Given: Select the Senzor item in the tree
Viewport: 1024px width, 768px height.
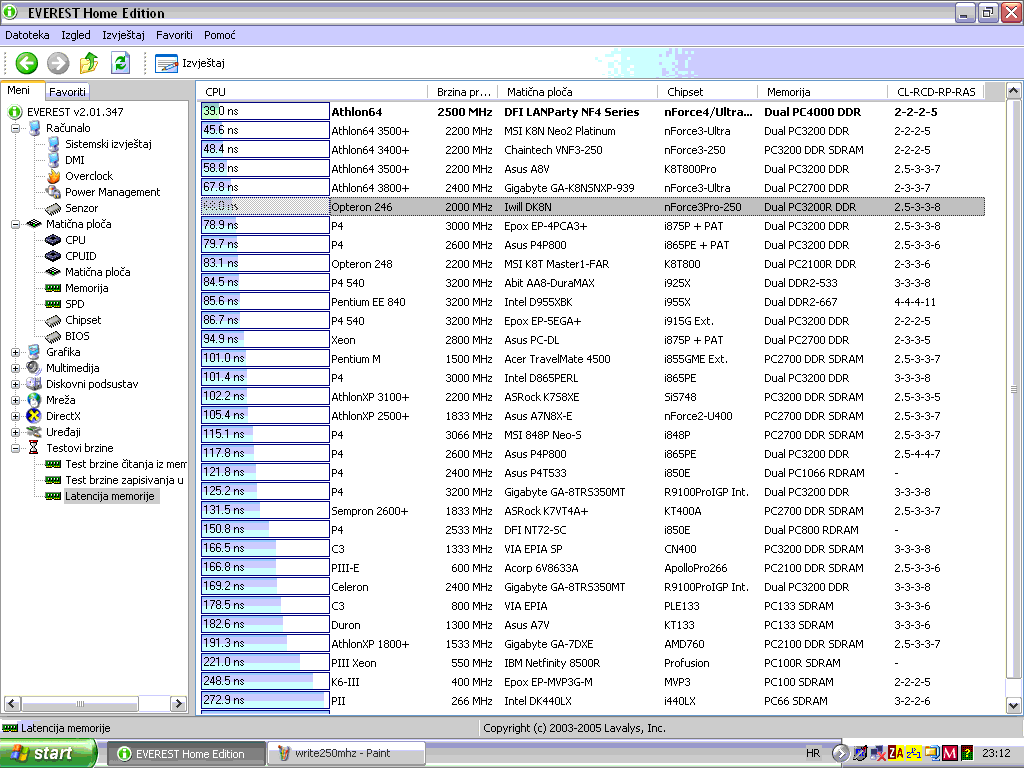Looking at the screenshot, I should pyautogui.click(x=81, y=208).
